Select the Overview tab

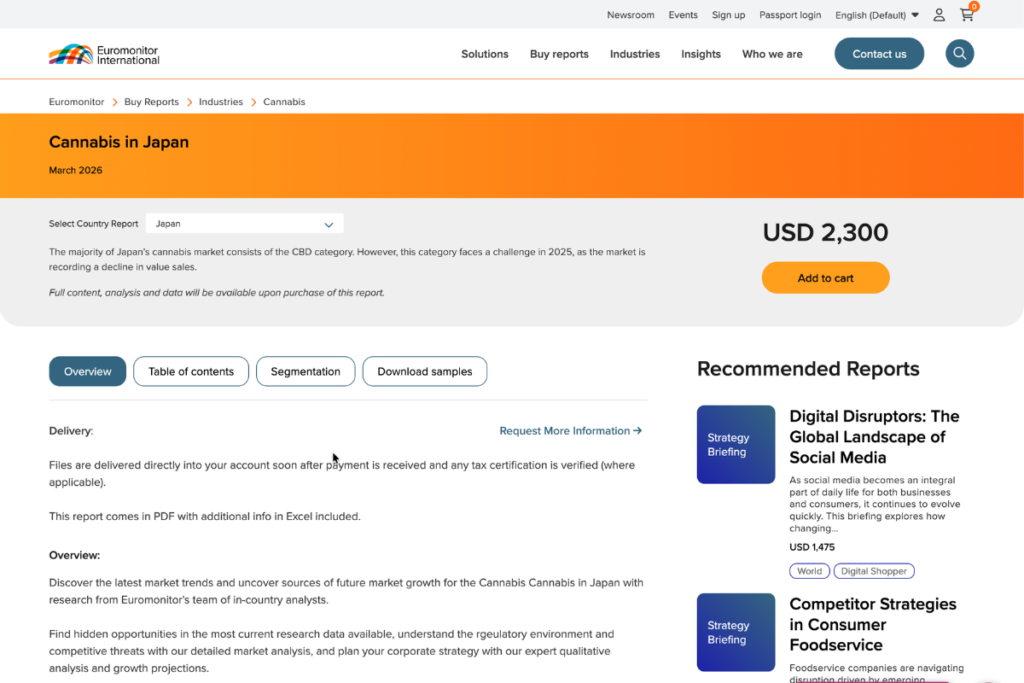click(88, 371)
